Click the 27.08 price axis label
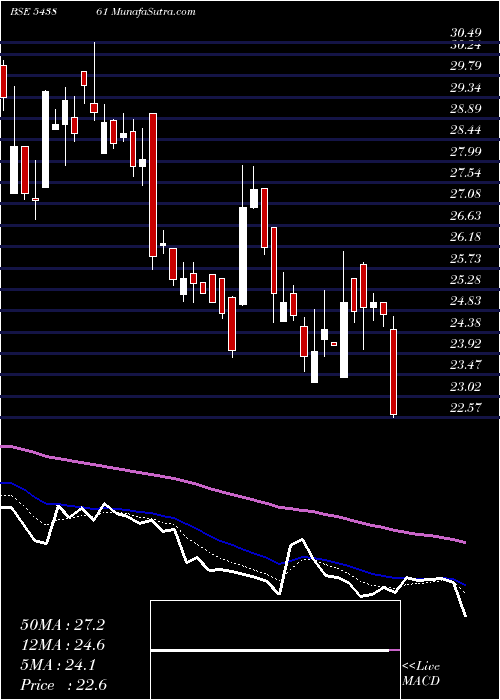 pyautogui.click(x=466, y=194)
